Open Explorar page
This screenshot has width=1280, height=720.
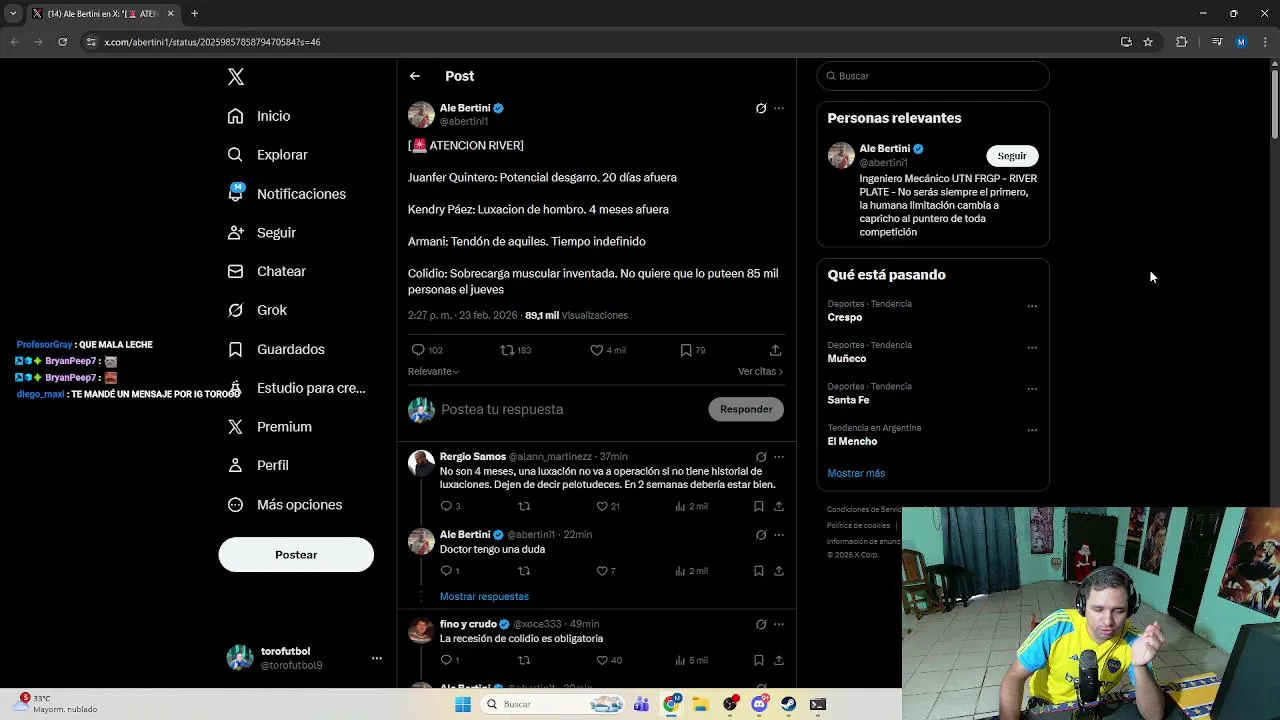point(267,155)
